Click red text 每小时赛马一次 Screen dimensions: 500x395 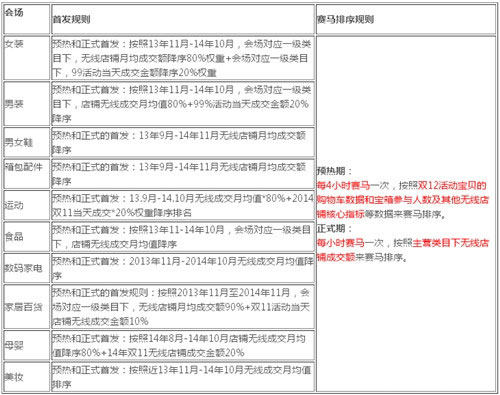click(350, 243)
